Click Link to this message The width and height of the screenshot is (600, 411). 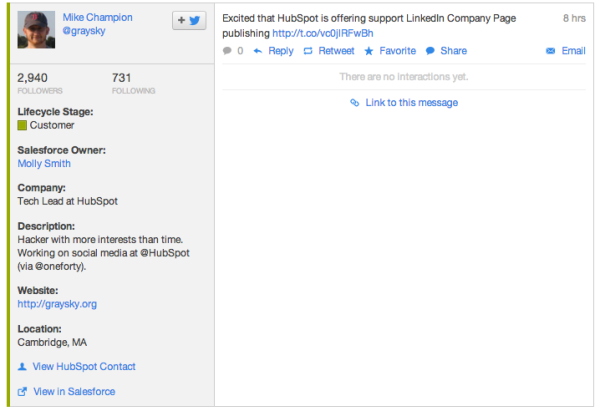(x=412, y=103)
